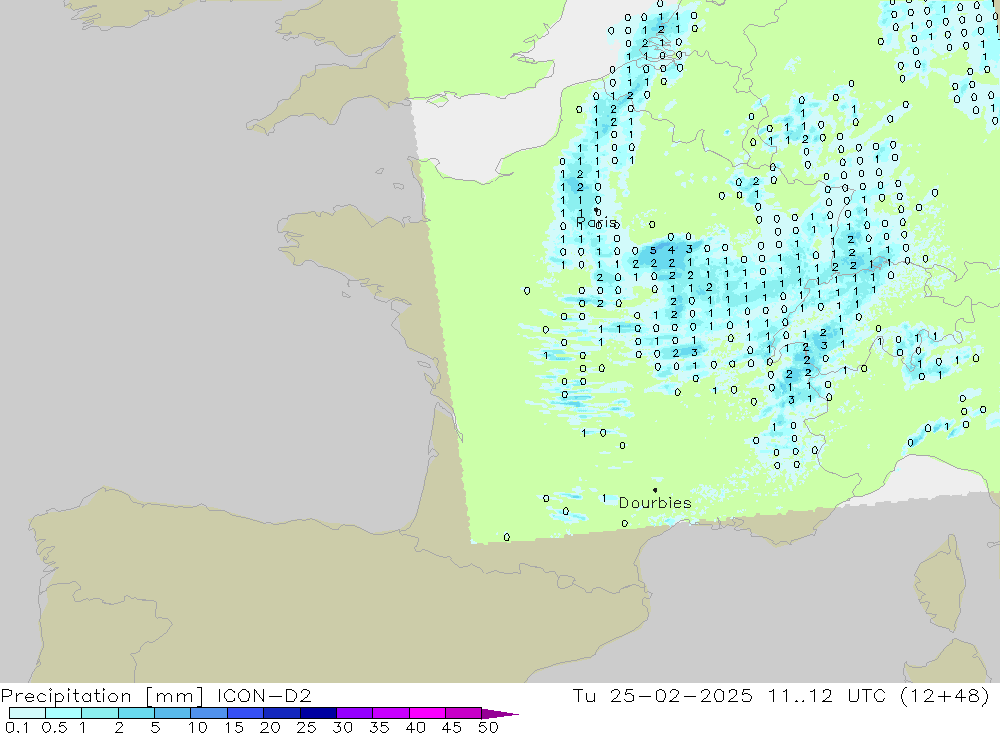Select the Dourbies marker dot
This screenshot has height=733, width=1000.
click(x=655, y=490)
